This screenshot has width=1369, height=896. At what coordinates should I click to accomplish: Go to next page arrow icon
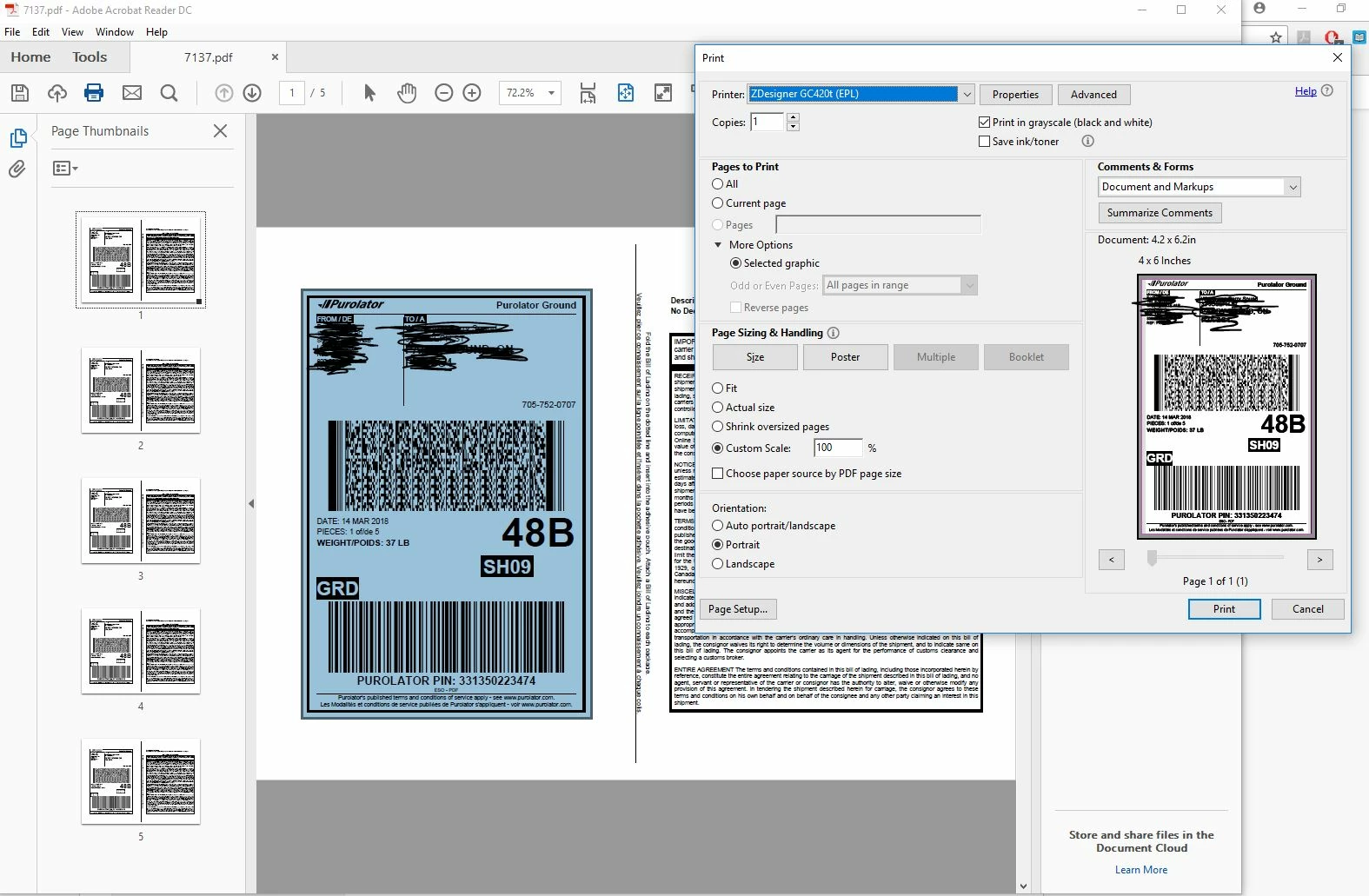(252, 93)
